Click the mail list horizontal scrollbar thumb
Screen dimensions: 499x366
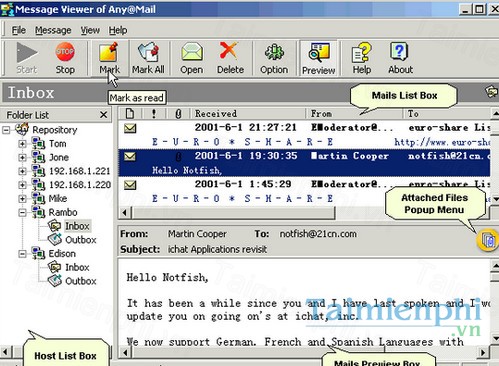[x=233, y=212]
